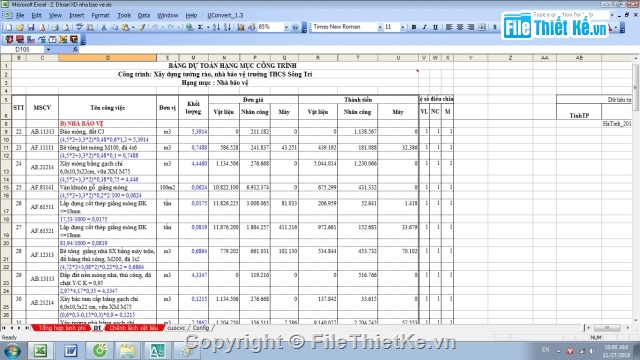The image size is (640, 360).
Task: Click the Print icon in the toolbar
Action: click(54, 27)
